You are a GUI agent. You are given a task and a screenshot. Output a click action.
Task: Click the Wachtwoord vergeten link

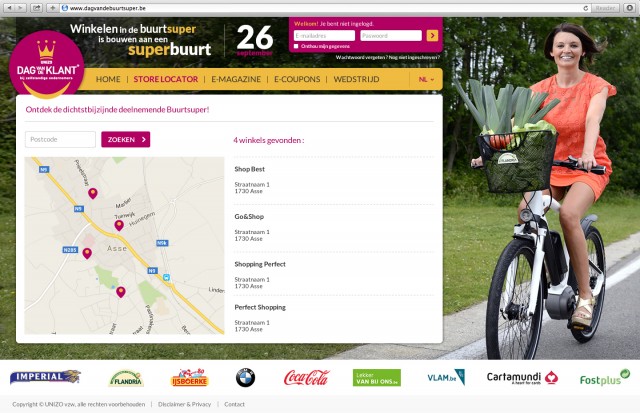click(362, 58)
